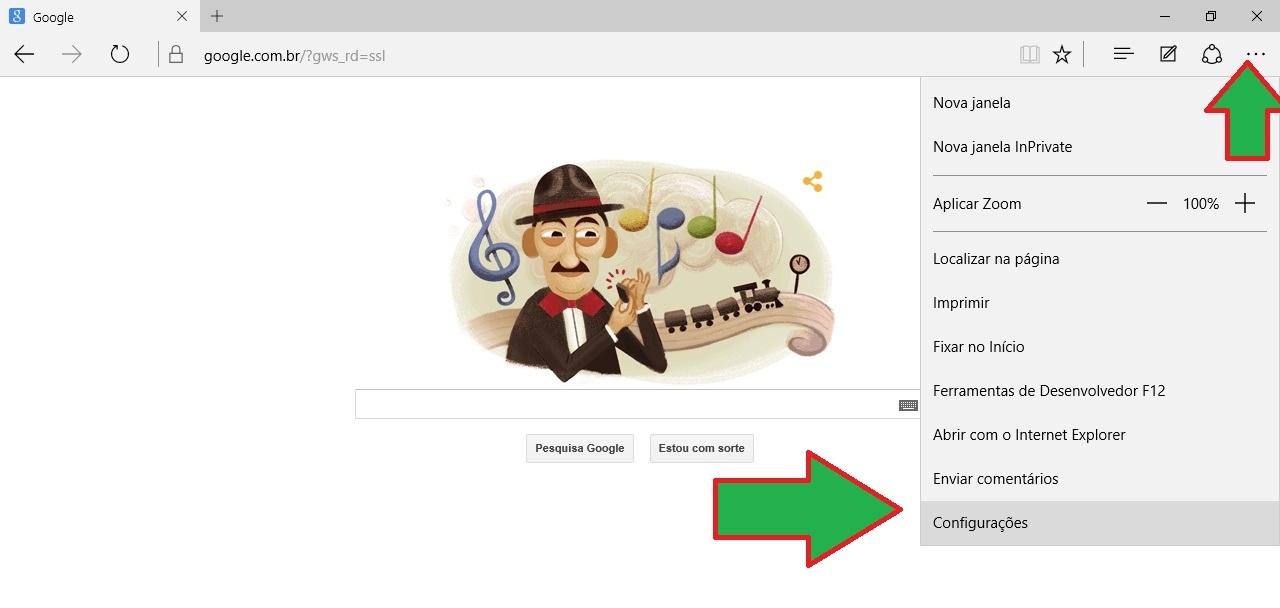Select Nova janela InPrivate menu item
The width and height of the screenshot is (1280, 608).
pyautogui.click(x=1002, y=147)
